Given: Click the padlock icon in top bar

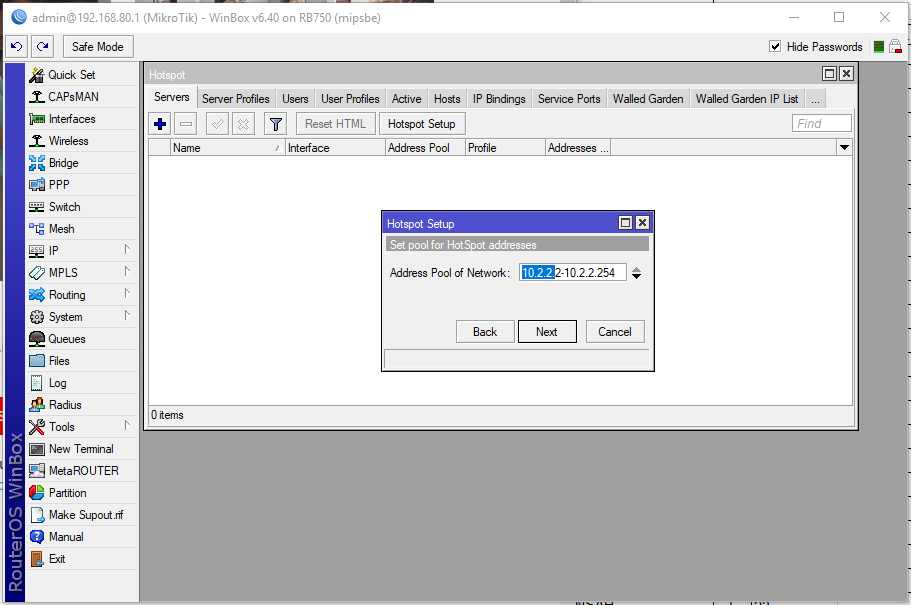Looking at the screenshot, I should click(895, 46).
